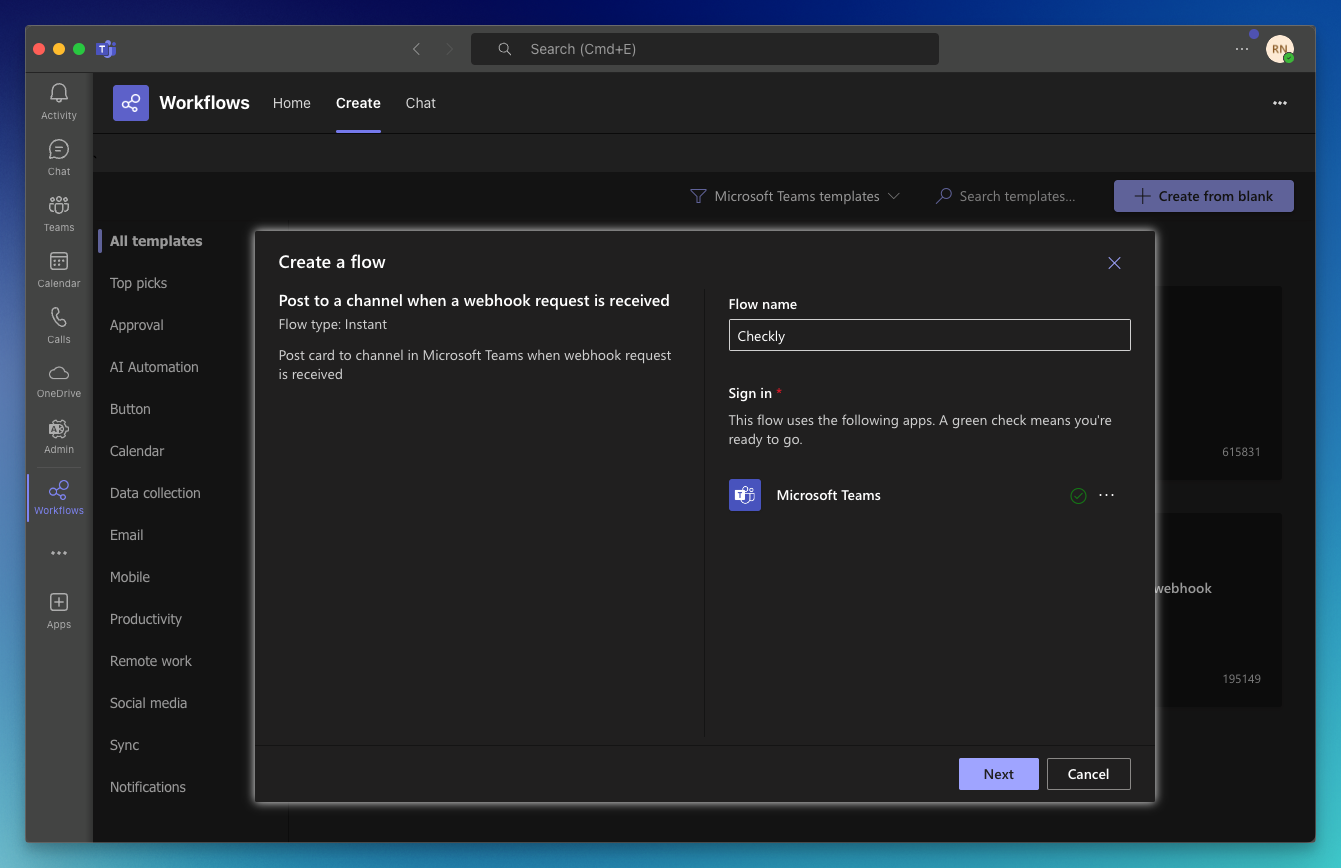Open more options for the Teams connection

(x=1106, y=495)
